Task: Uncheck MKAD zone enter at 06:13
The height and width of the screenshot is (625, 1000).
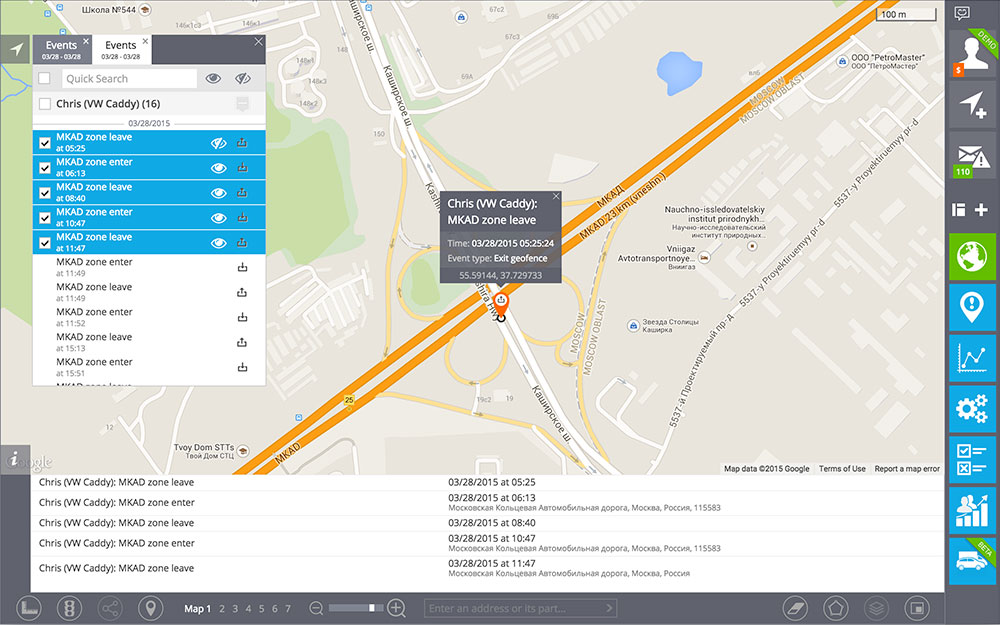Action: [x=45, y=168]
